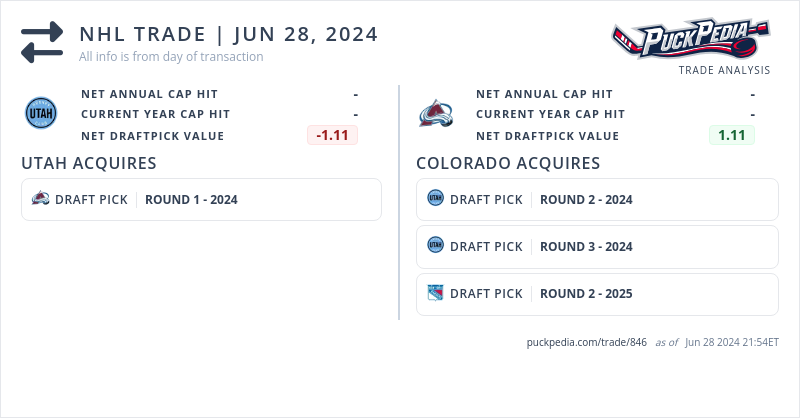Click the trade swap arrows icon
This screenshot has width=800, height=418.
coord(42,43)
